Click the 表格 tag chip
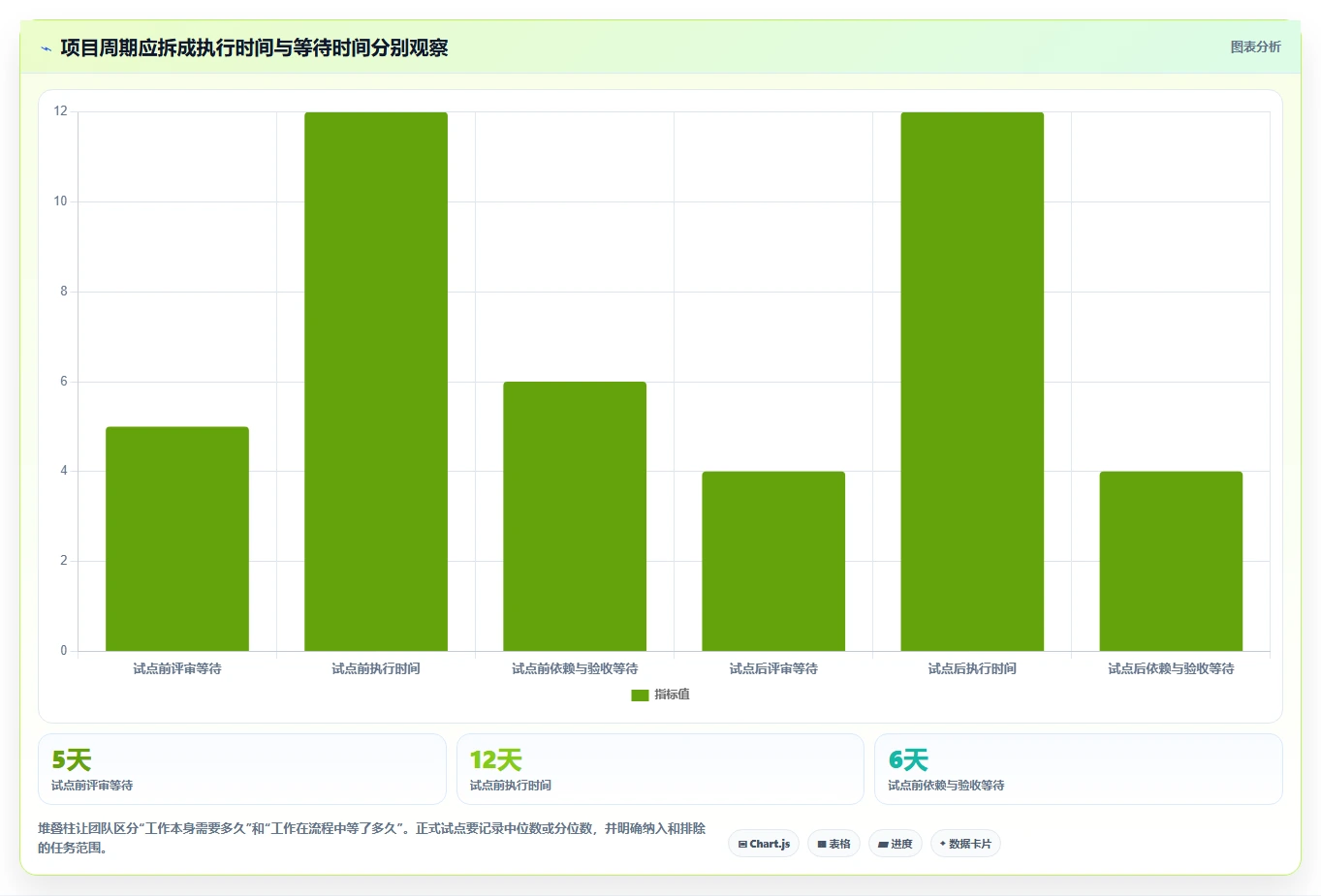Image resolution: width=1321 pixels, height=896 pixels. click(x=833, y=844)
